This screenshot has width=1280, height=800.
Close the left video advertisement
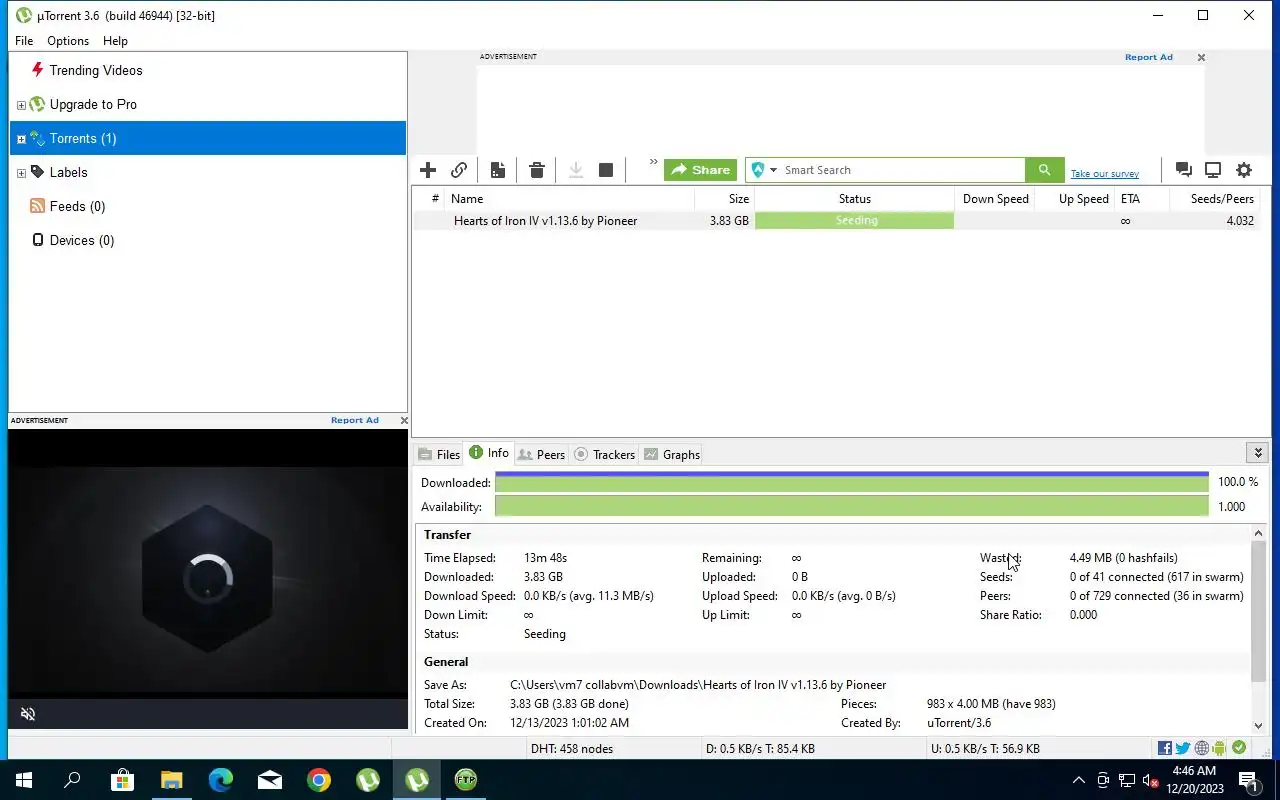click(403, 420)
